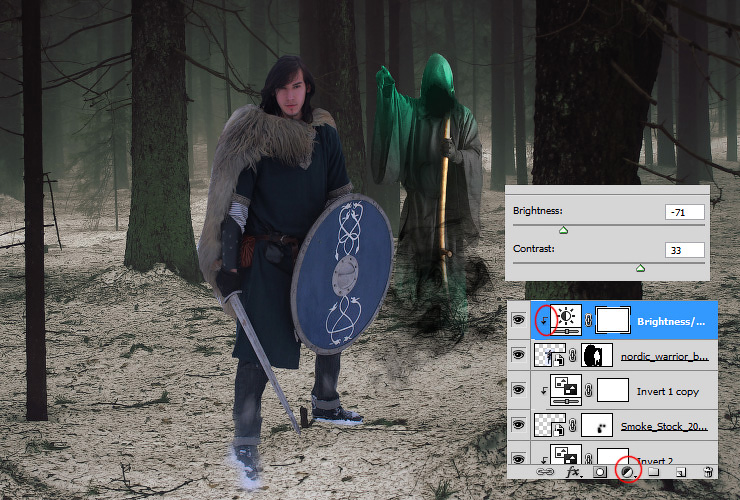
Task: Click the clipping mask arrow on Brightness/Contrast layer
Action: 544,321
